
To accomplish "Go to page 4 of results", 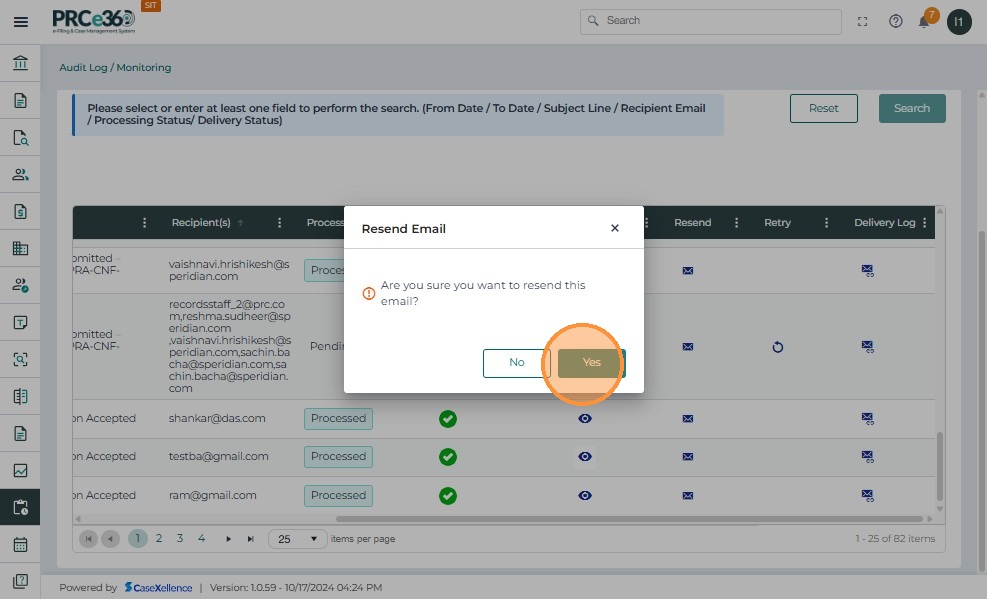I will [x=201, y=539].
